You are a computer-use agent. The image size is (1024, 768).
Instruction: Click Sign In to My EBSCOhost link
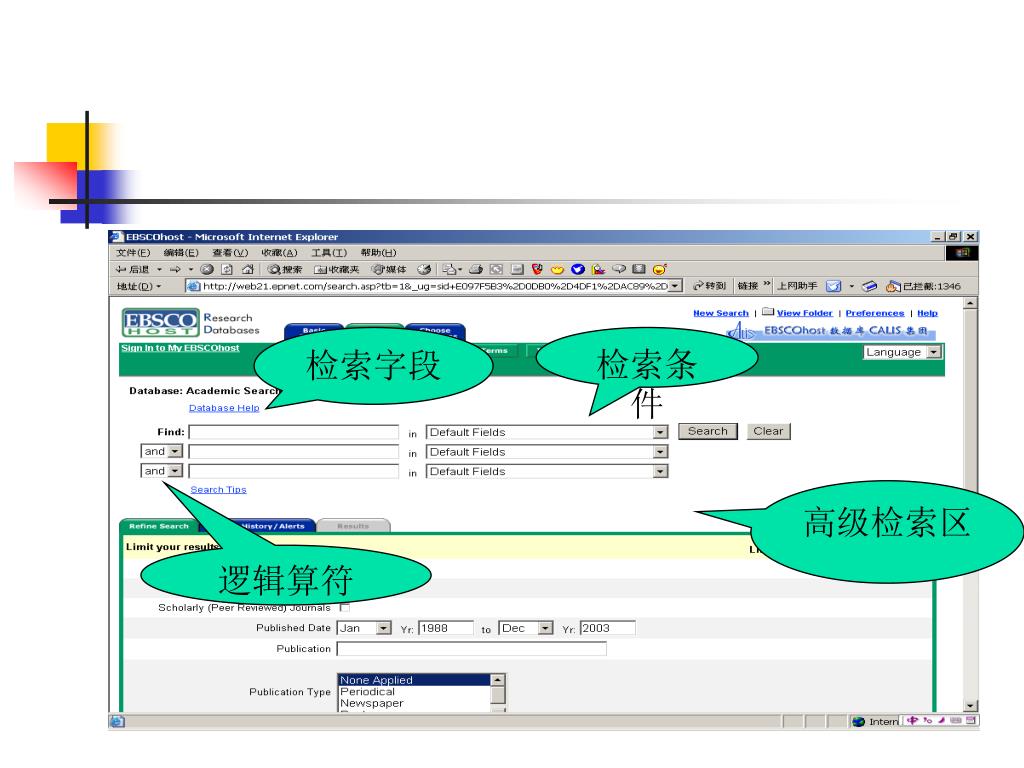pos(180,348)
